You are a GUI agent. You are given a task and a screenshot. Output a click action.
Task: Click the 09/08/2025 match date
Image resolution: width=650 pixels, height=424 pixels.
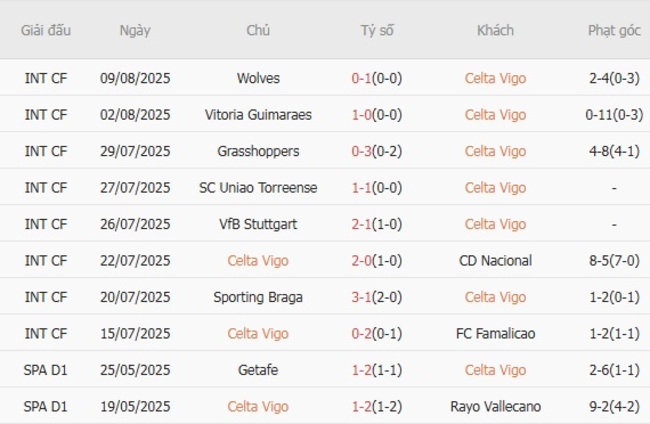pyautogui.click(x=135, y=78)
